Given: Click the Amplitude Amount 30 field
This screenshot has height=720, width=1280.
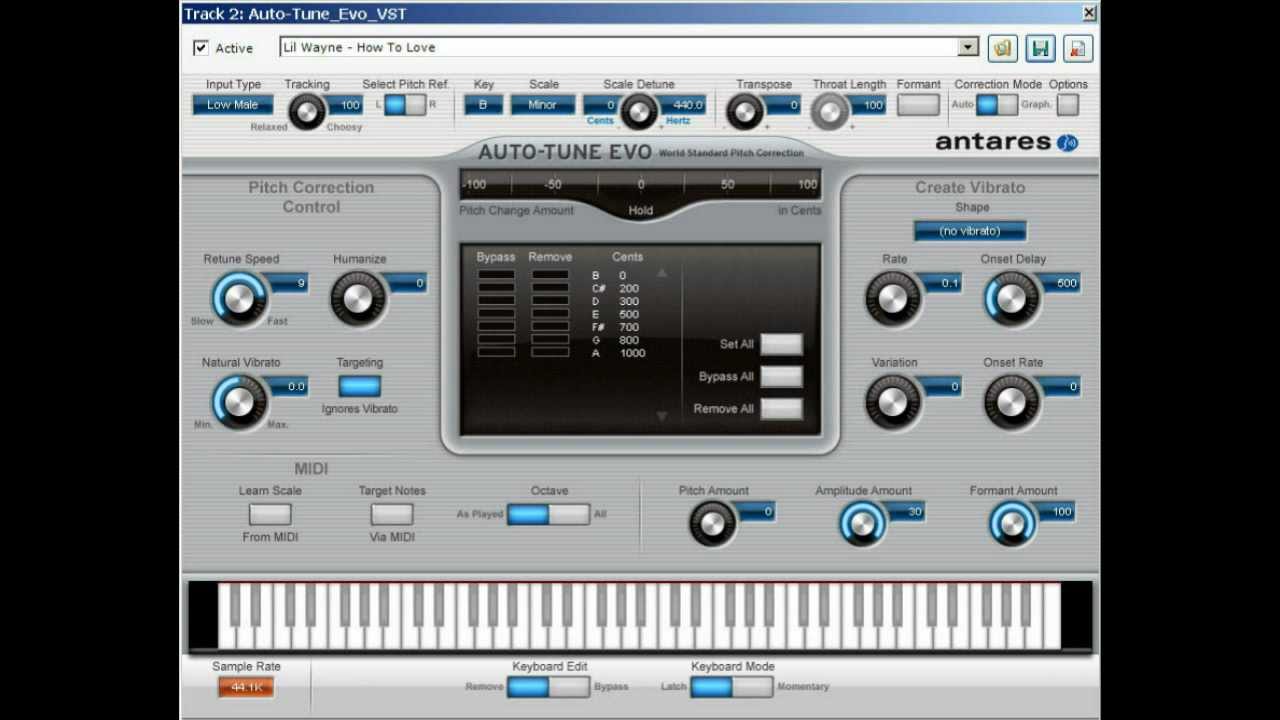Looking at the screenshot, I should click(x=906, y=512).
